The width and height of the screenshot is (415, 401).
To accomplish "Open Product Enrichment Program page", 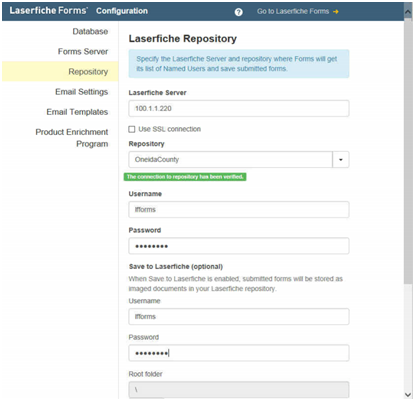I will 72,138.
